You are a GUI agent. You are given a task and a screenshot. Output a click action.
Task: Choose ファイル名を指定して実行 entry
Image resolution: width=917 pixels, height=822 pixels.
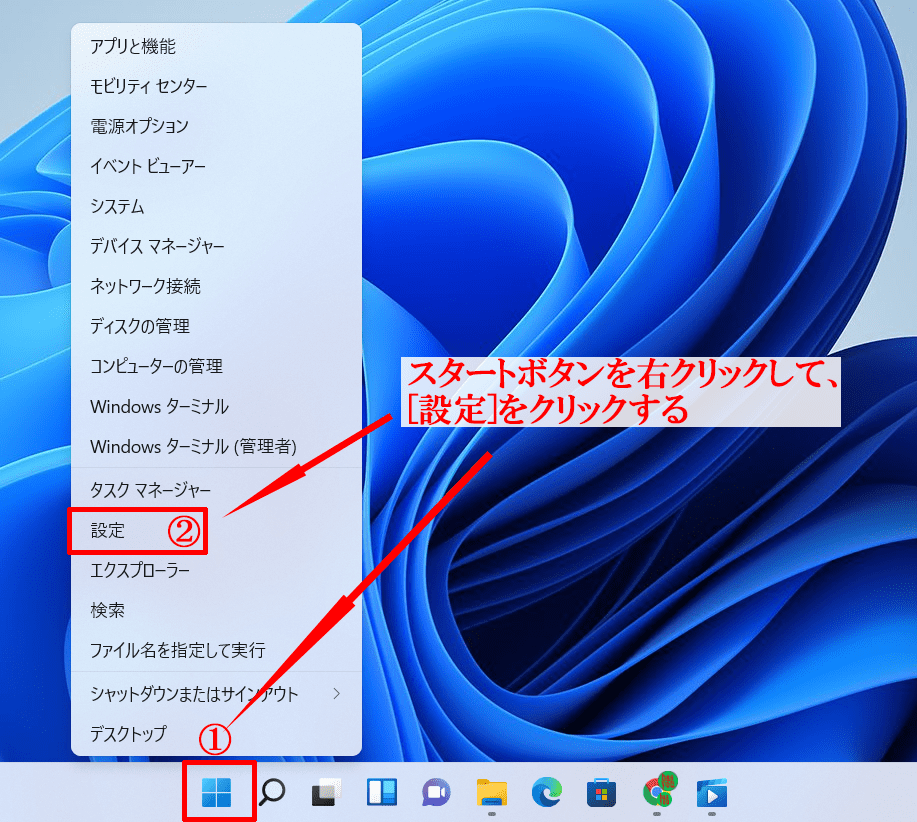tap(178, 650)
